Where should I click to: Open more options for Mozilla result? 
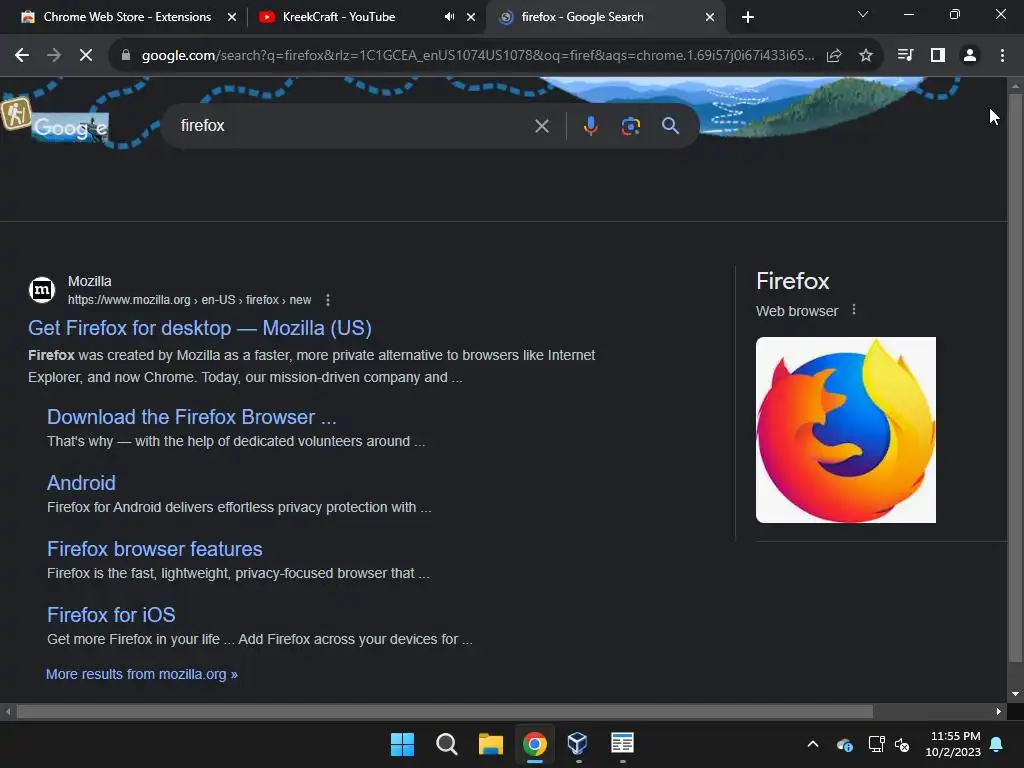click(328, 300)
